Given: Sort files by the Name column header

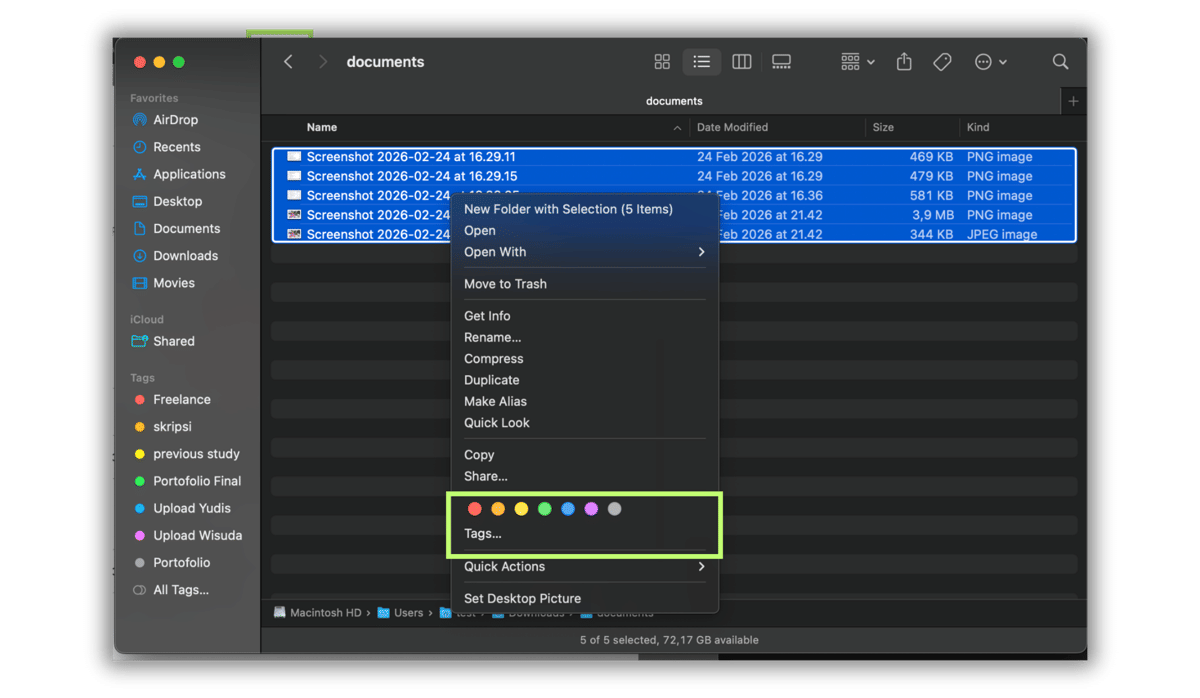Looking at the screenshot, I should [321, 127].
